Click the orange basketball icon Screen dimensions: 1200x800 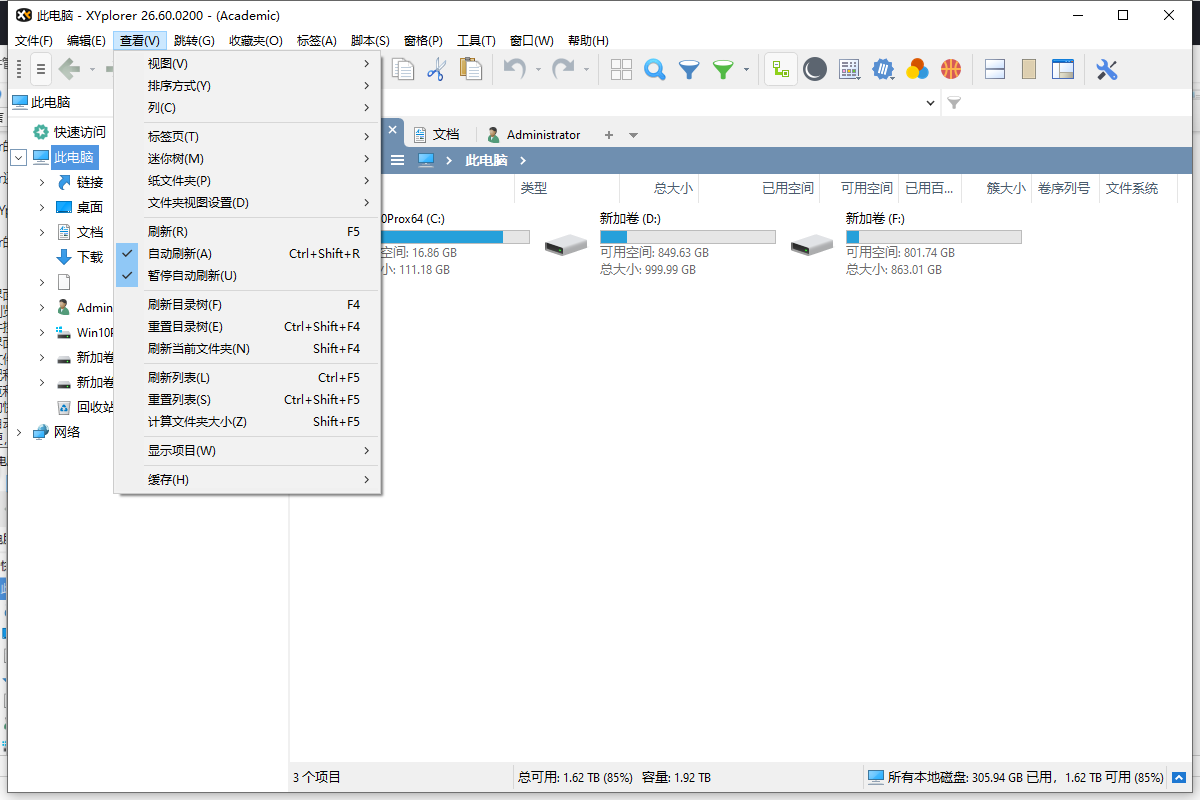point(951,69)
